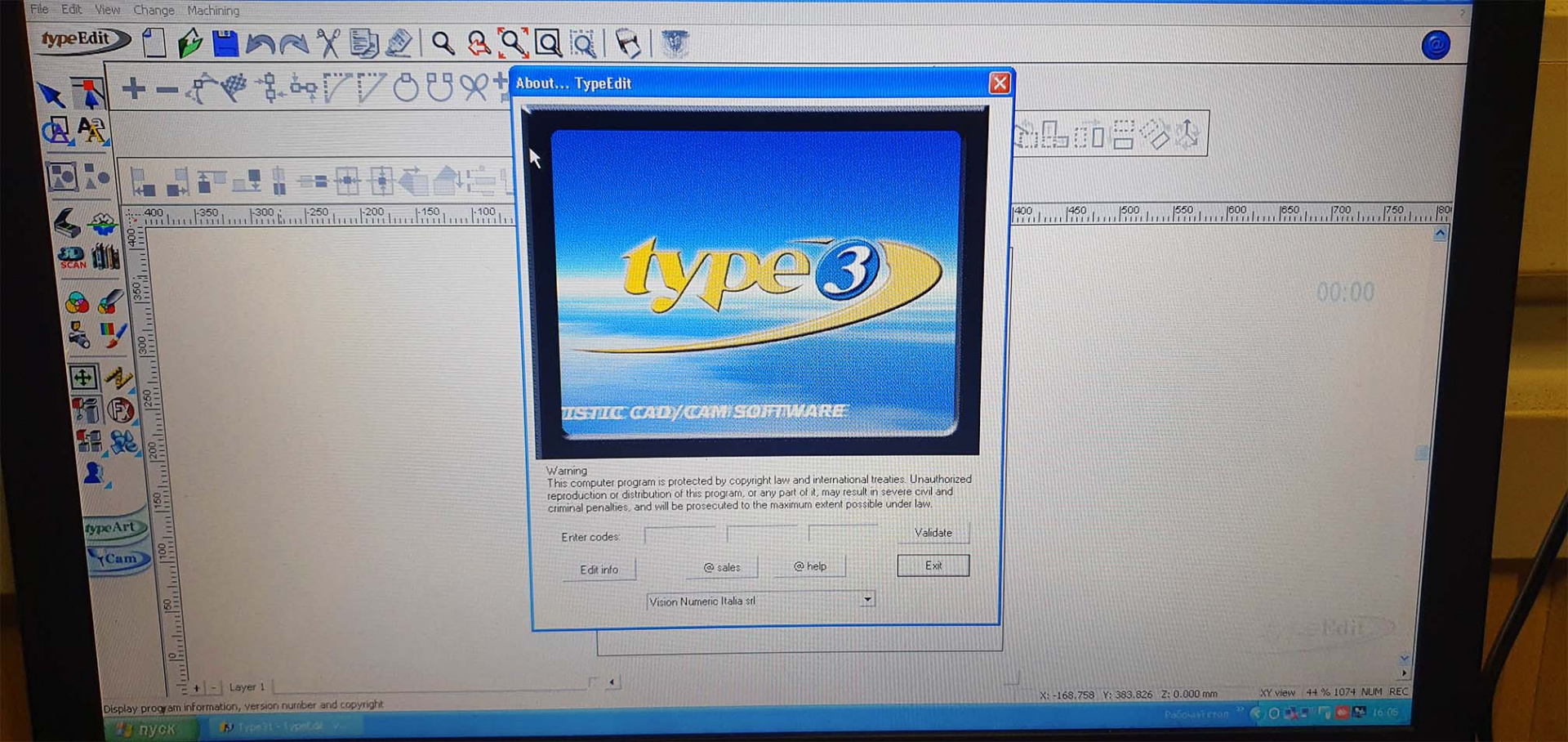Click the scissors Cut icon
Image resolution: width=1568 pixels, height=742 pixels.
pyautogui.click(x=328, y=43)
